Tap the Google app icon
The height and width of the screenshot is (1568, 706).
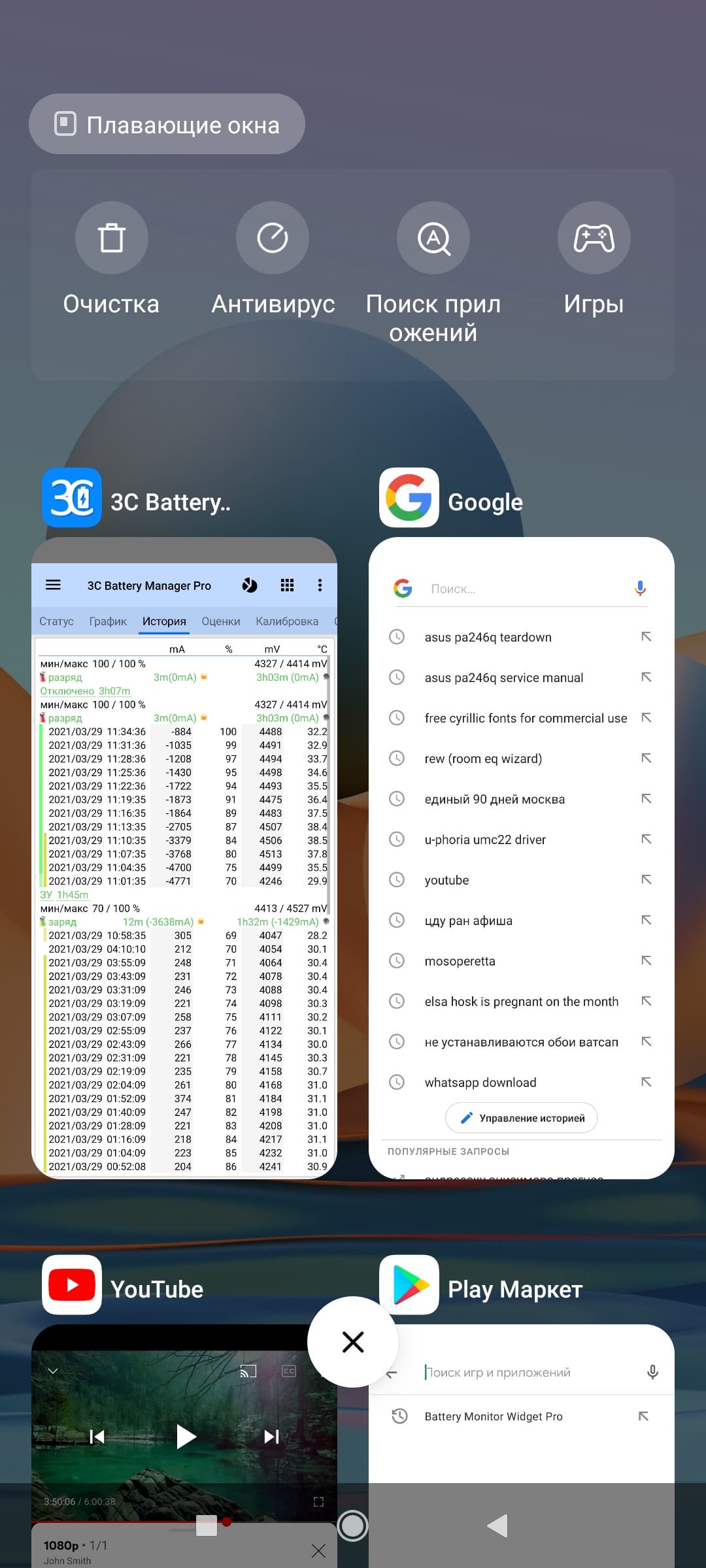[409, 498]
